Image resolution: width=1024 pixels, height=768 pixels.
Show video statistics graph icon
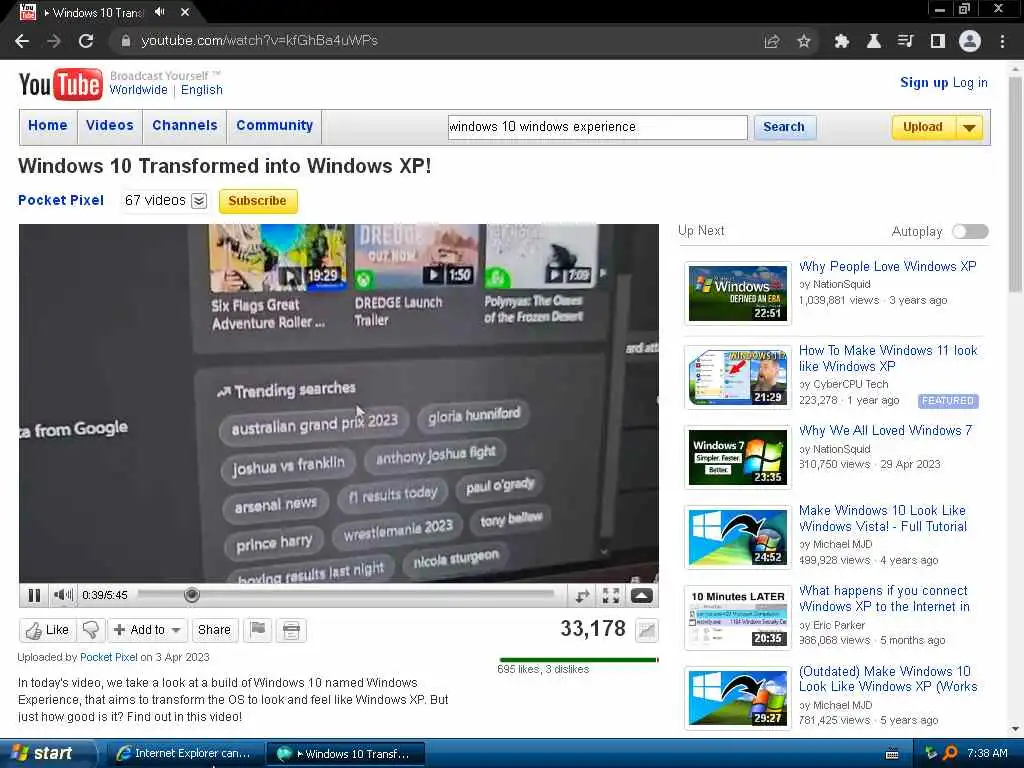pyautogui.click(x=647, y=630)
